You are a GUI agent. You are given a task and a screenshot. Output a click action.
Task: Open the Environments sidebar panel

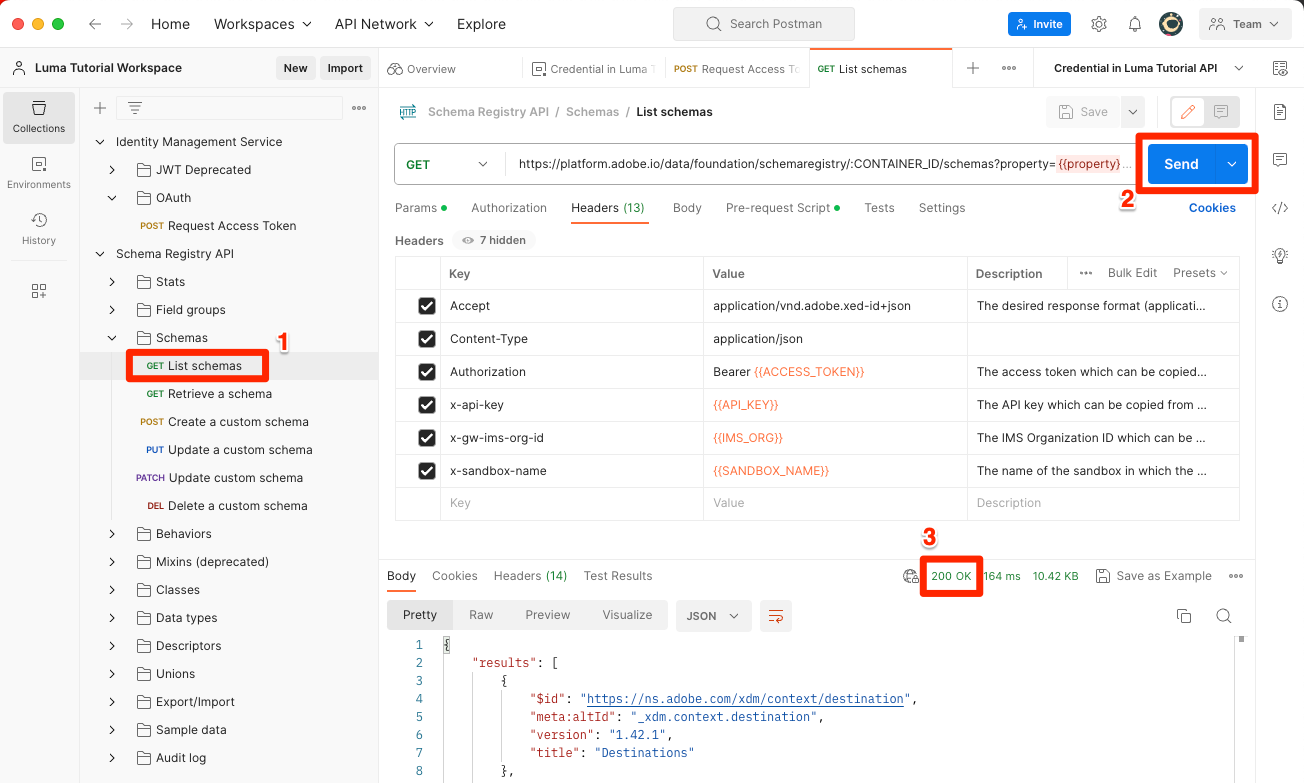tap(39, 172)
